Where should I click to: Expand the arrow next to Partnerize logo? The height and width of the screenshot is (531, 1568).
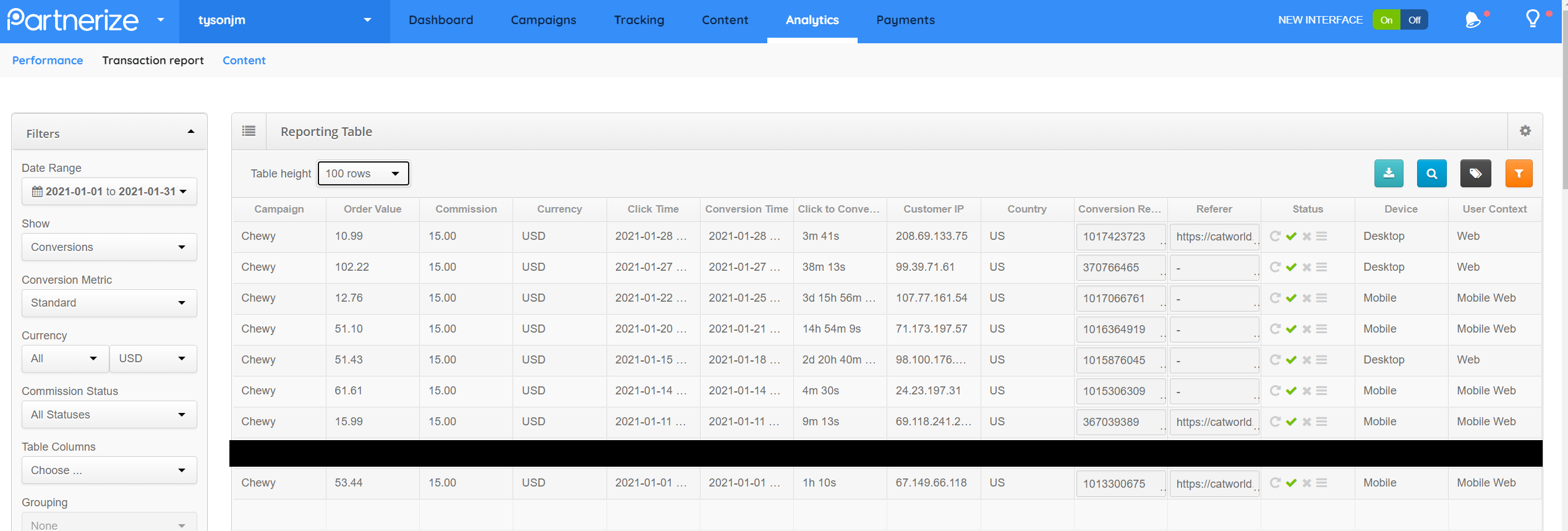[161, 20]
